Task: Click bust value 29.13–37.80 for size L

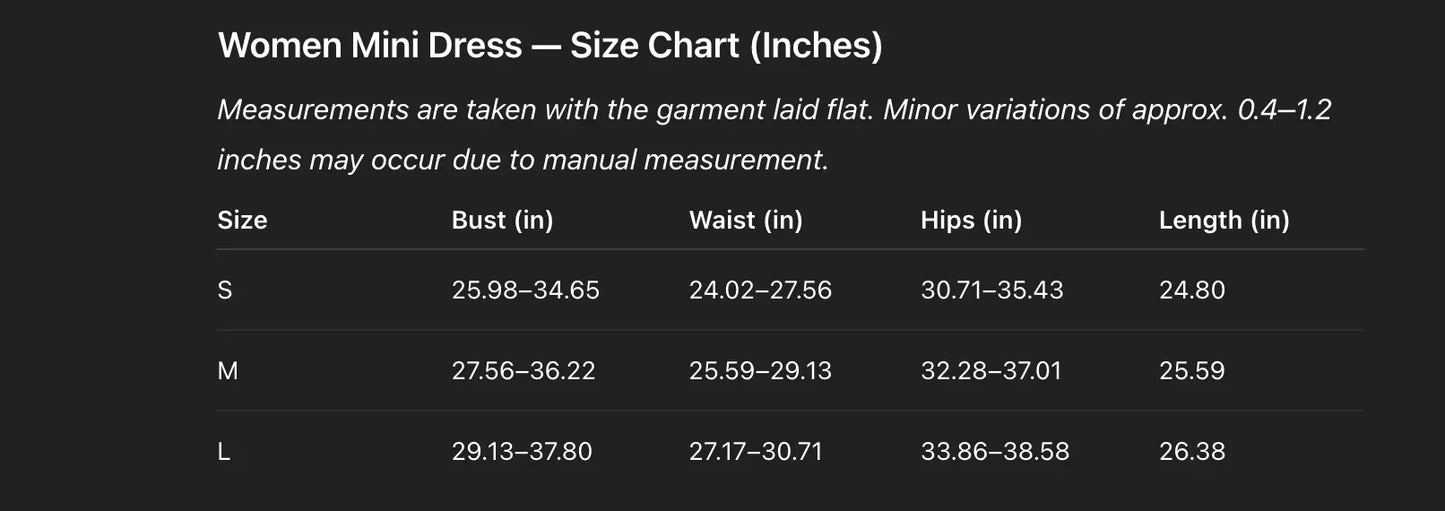Action: tap(522, 452)
